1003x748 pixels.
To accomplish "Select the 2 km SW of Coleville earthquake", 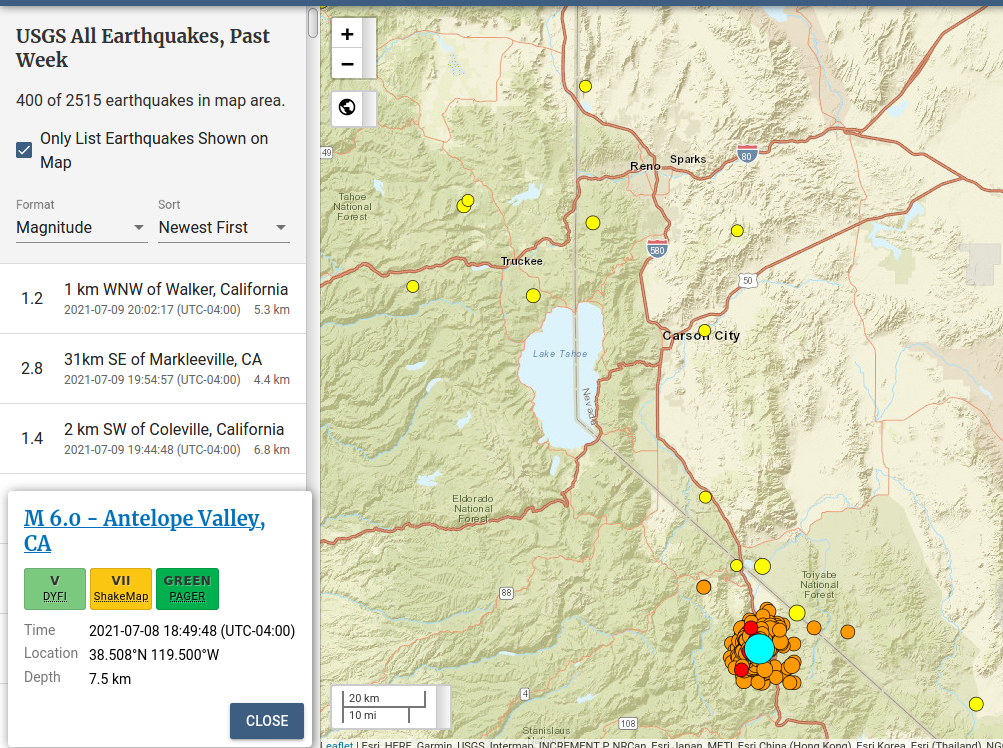I will point(153,439).
